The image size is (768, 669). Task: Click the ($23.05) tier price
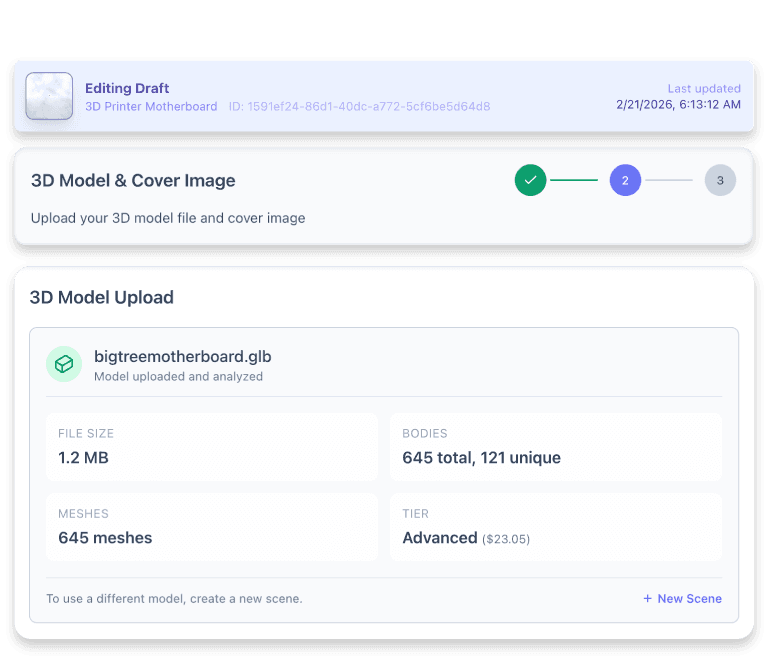[506, 539]
